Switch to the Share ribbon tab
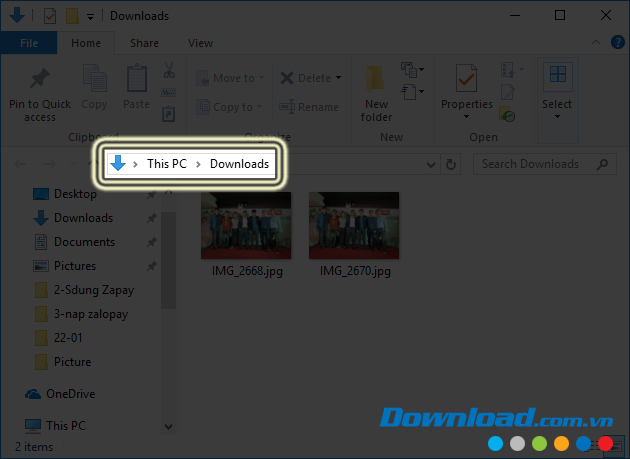This screenshot has width=630, height=459. [x=144, y=43]
